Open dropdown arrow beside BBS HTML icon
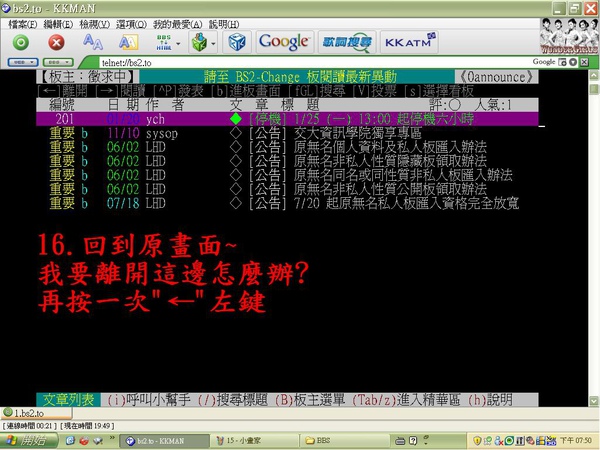Image resolution: width=600 pixels, height=450 pixels. tap(178, 44)
